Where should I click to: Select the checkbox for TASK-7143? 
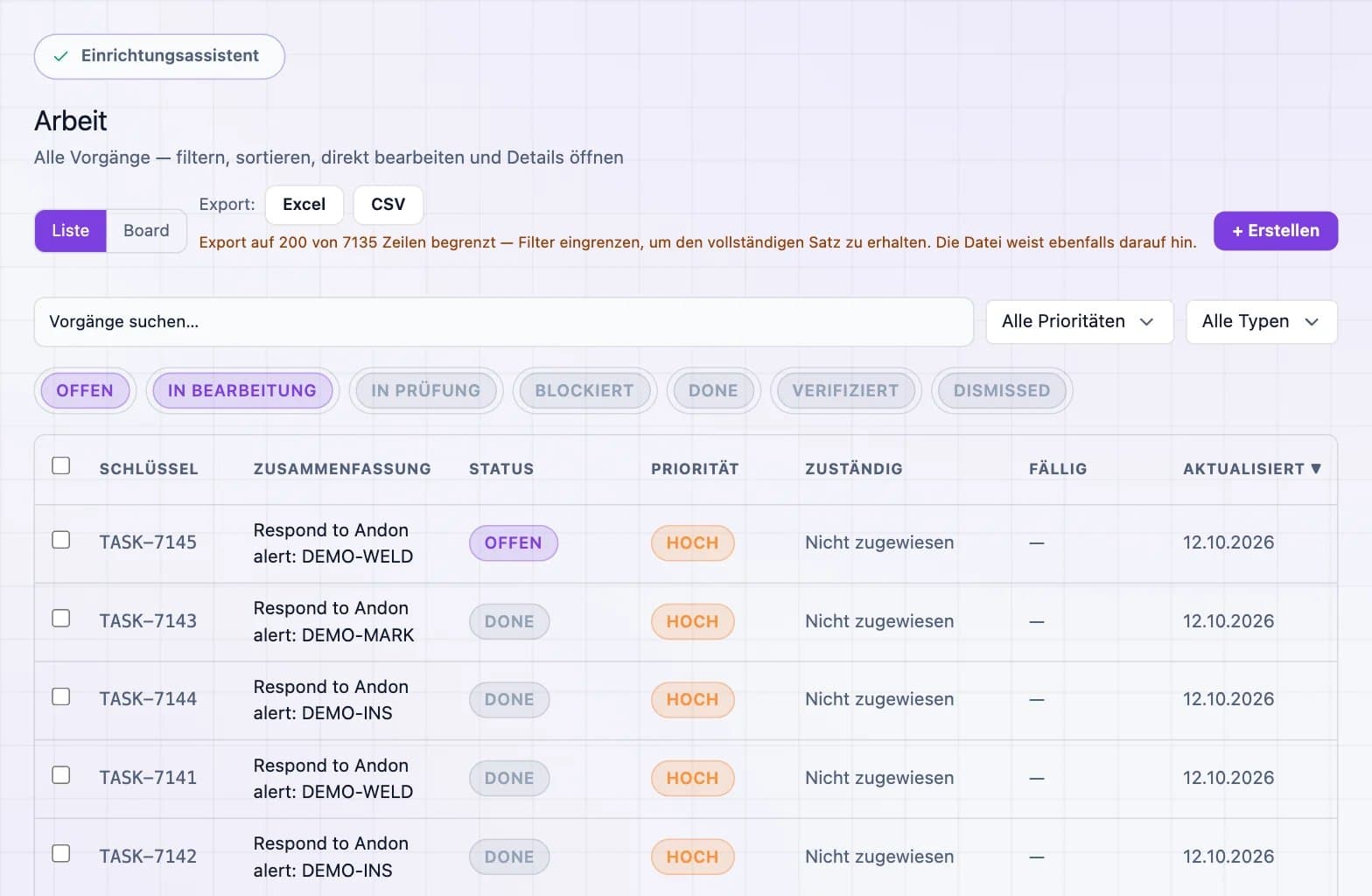(x=60, y=619)
